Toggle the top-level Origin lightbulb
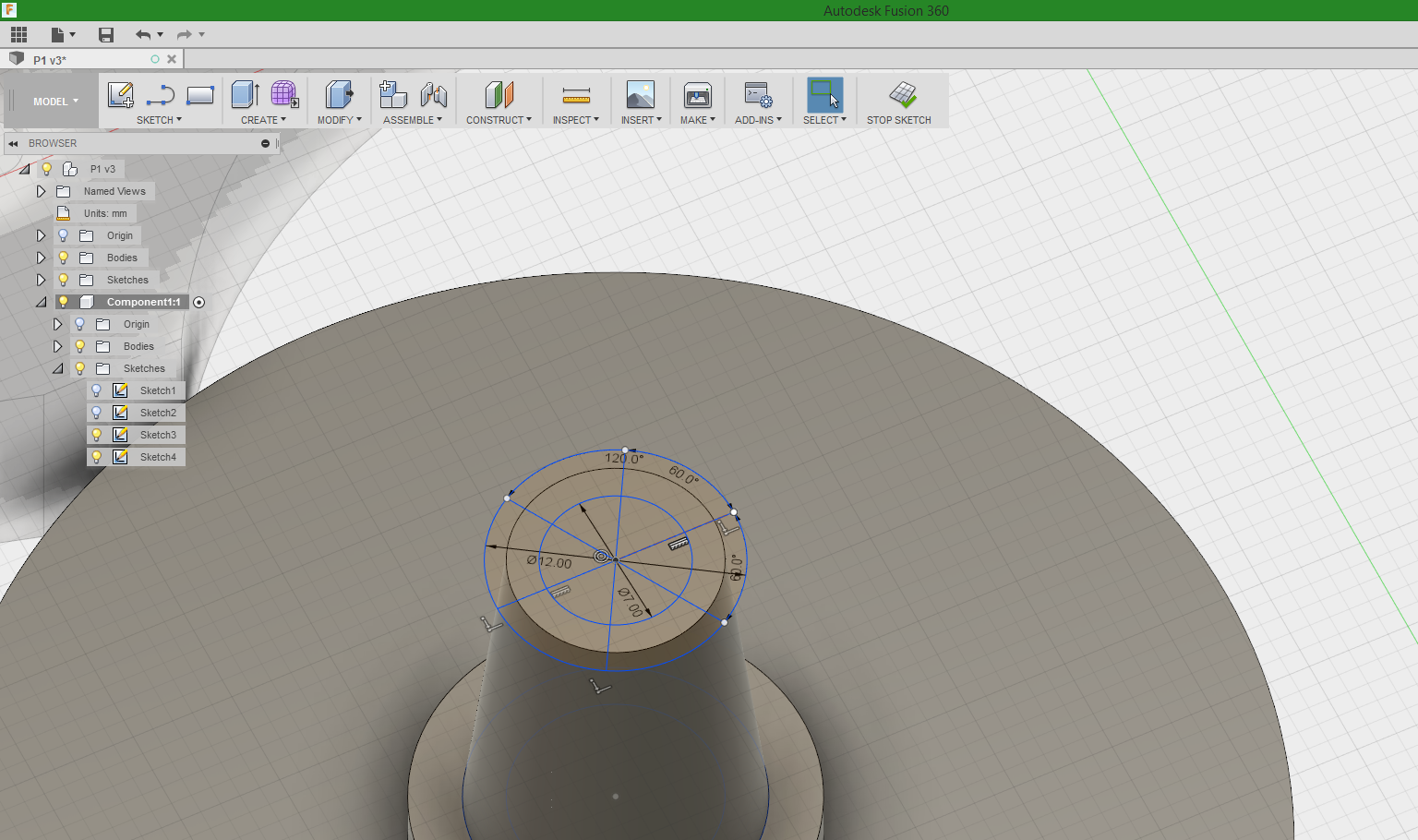This screenshot has height=840, width=1418. point(64,235)
